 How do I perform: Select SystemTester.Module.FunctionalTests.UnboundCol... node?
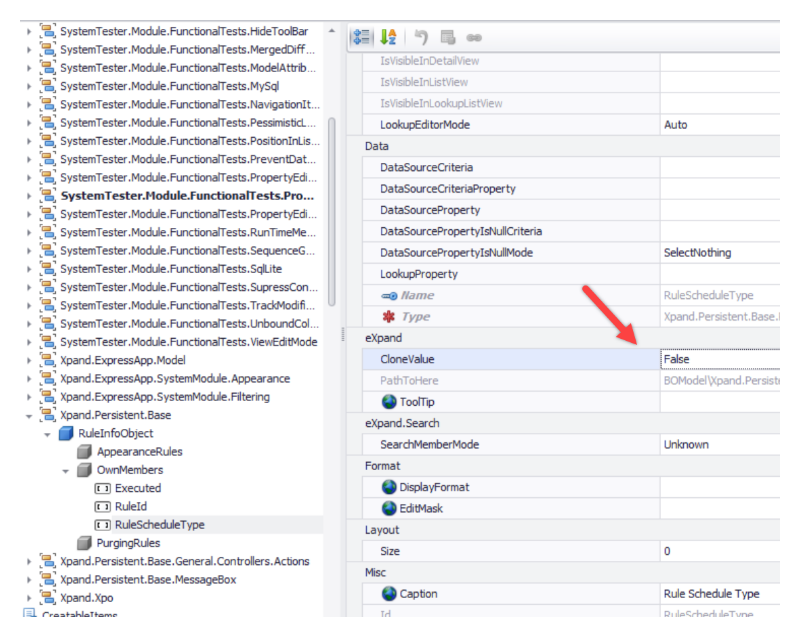[x=189, y=324]
